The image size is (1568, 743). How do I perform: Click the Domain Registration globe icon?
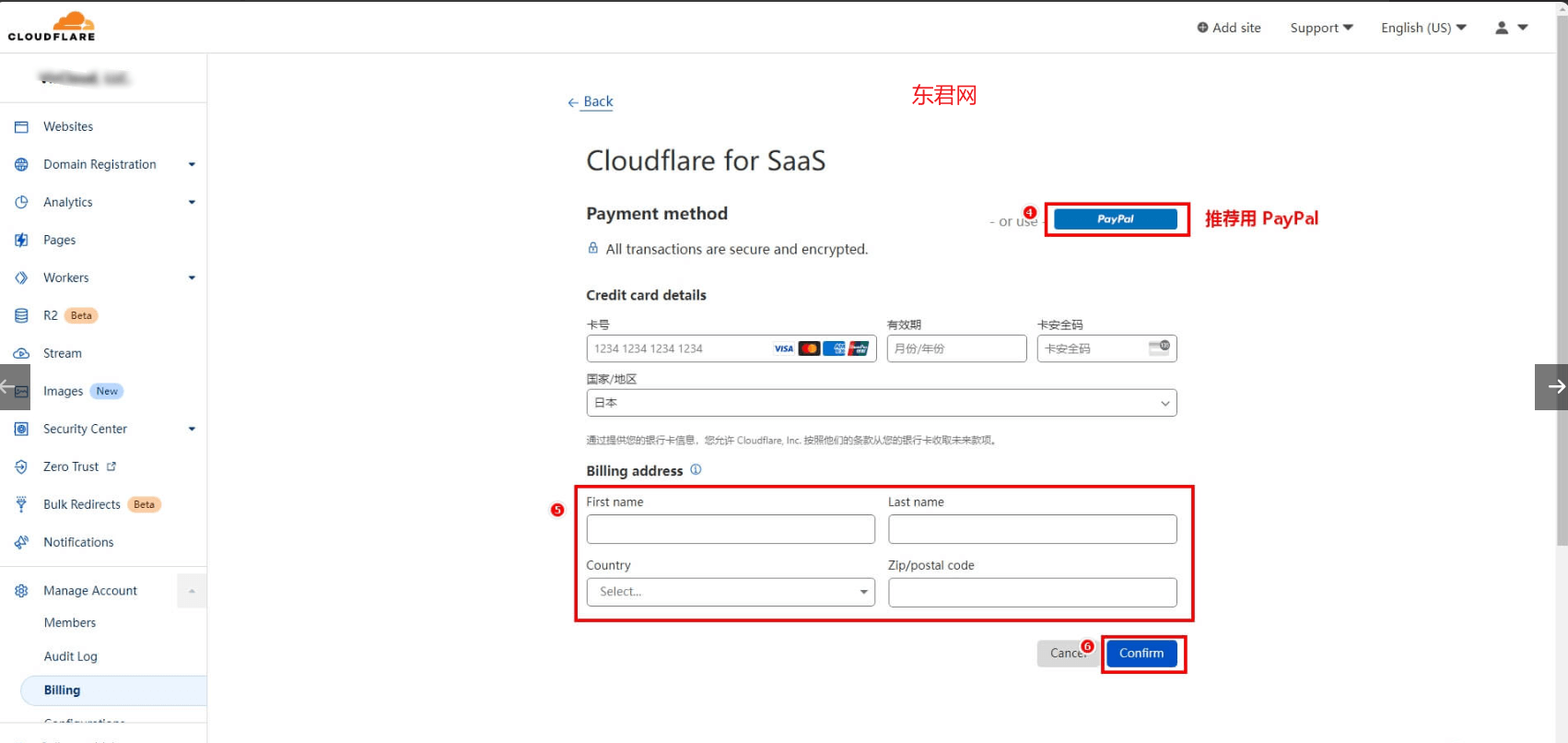(x=21, y=164)
